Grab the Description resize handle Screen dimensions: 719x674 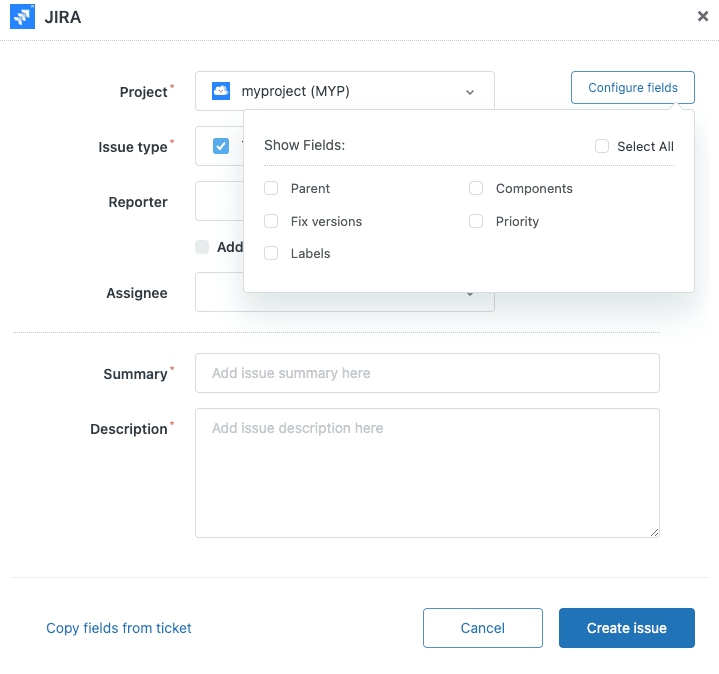coord(654,532)
